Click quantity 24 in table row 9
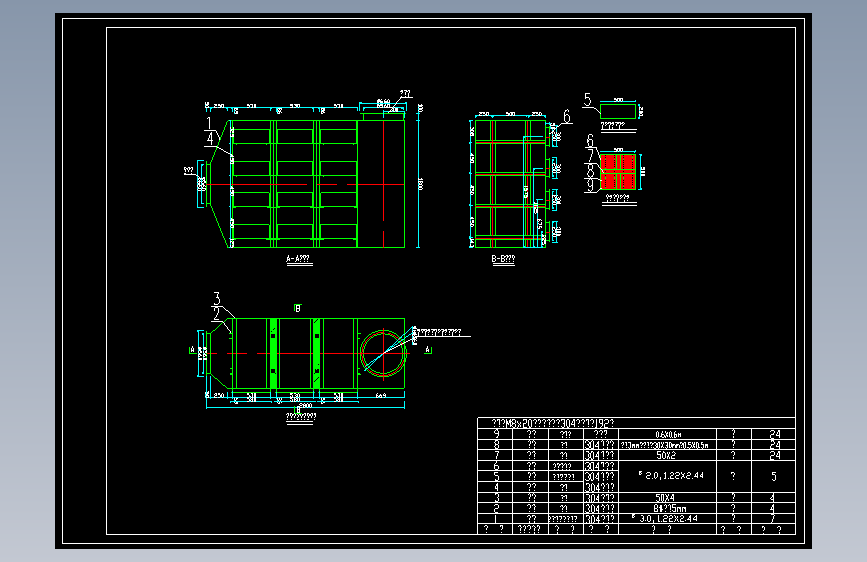Screen dimensions: 867x562 pyautogui.click(x=775, y=434)
